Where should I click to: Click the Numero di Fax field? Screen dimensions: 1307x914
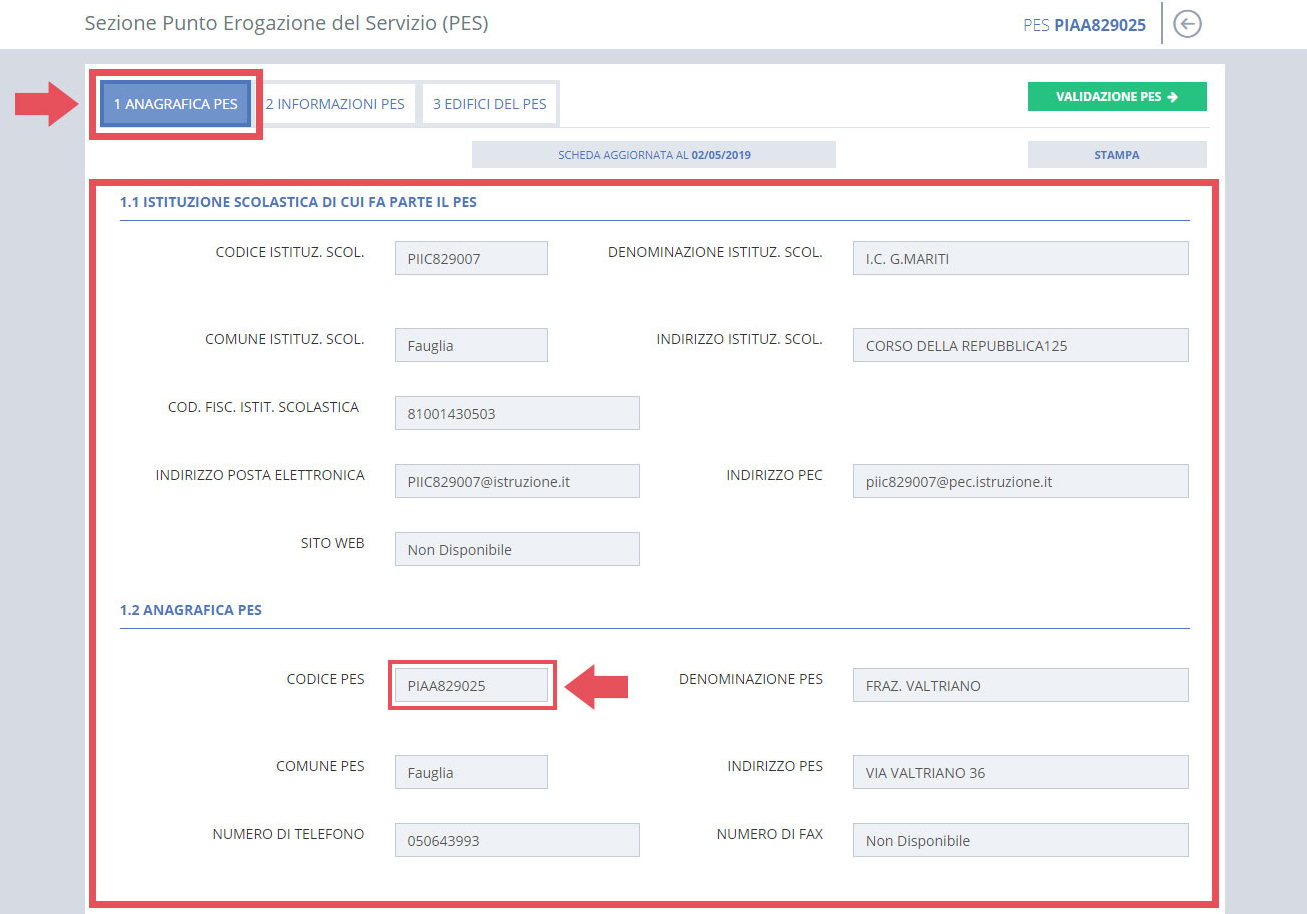pyautogui.click(x=1020, y=840)
